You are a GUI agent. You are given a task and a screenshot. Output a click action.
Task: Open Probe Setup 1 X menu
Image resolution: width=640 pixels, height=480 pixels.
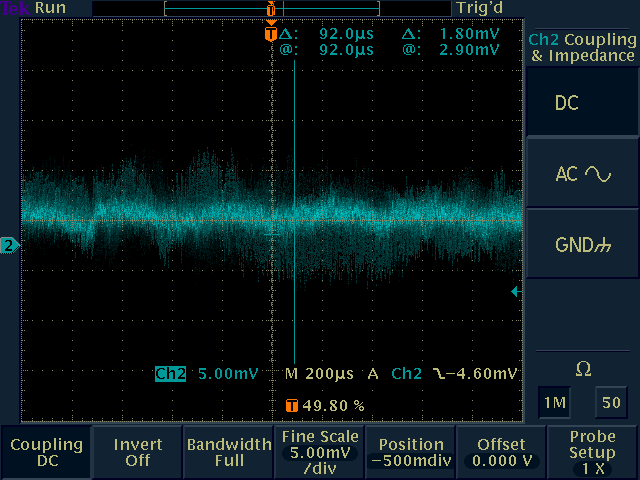click(x=593, y=452)
